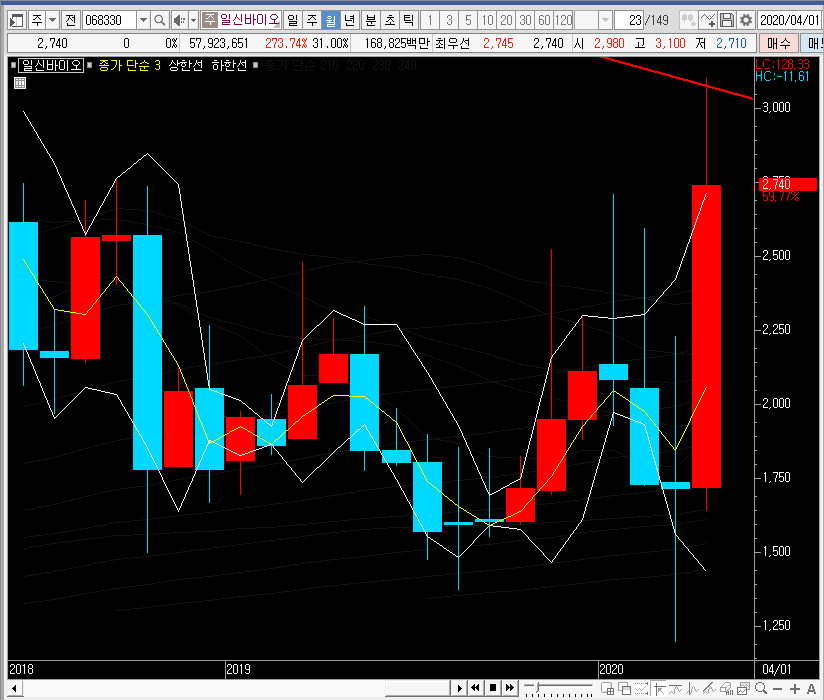Image resolution: width=824 pixels, height=700 pixels.
Task: Click the playback speed slider handle
Action: (x=538, y=687)
